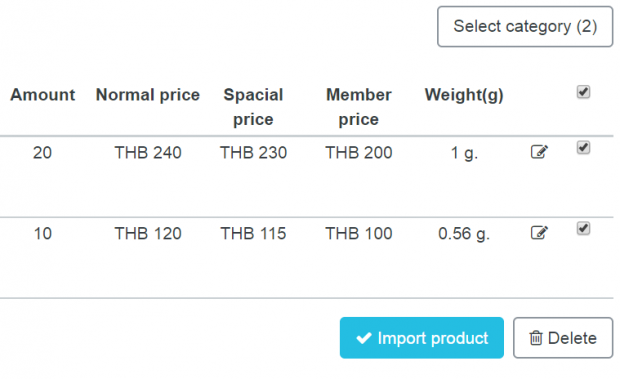The width and height of the screenshot is (620, 379).
Task: Click the Member price column header
Action: pos(359,107)
